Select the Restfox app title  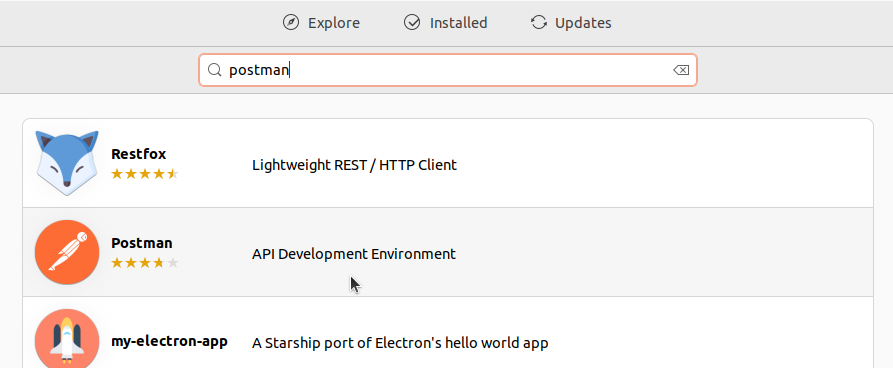click(x=138, y=154)
